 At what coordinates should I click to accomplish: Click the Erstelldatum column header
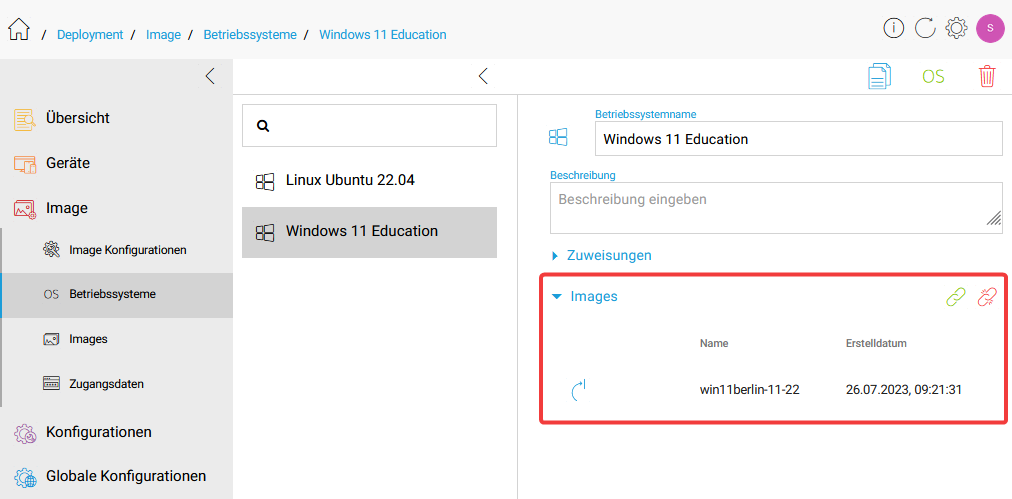pyautogui.click(x=876, y=343)
